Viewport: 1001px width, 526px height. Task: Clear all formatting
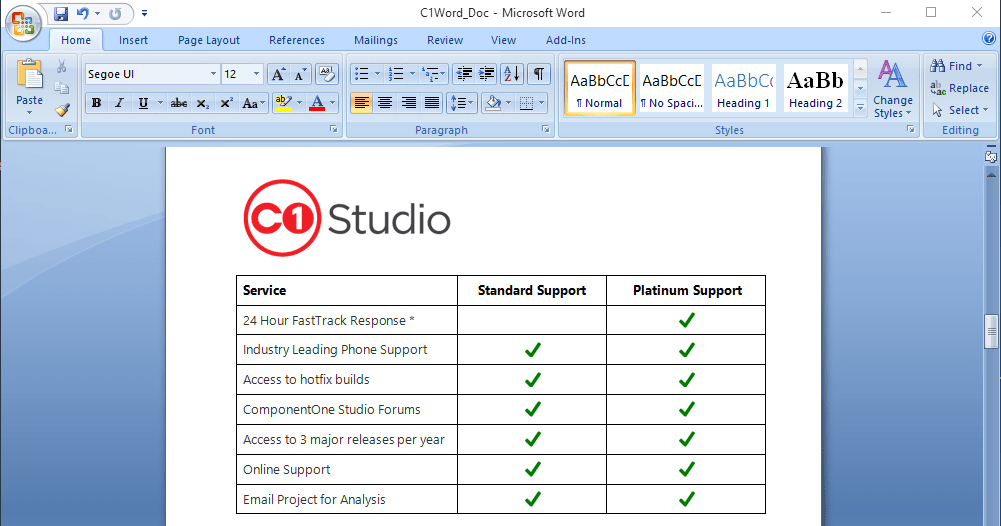[327, 75]
